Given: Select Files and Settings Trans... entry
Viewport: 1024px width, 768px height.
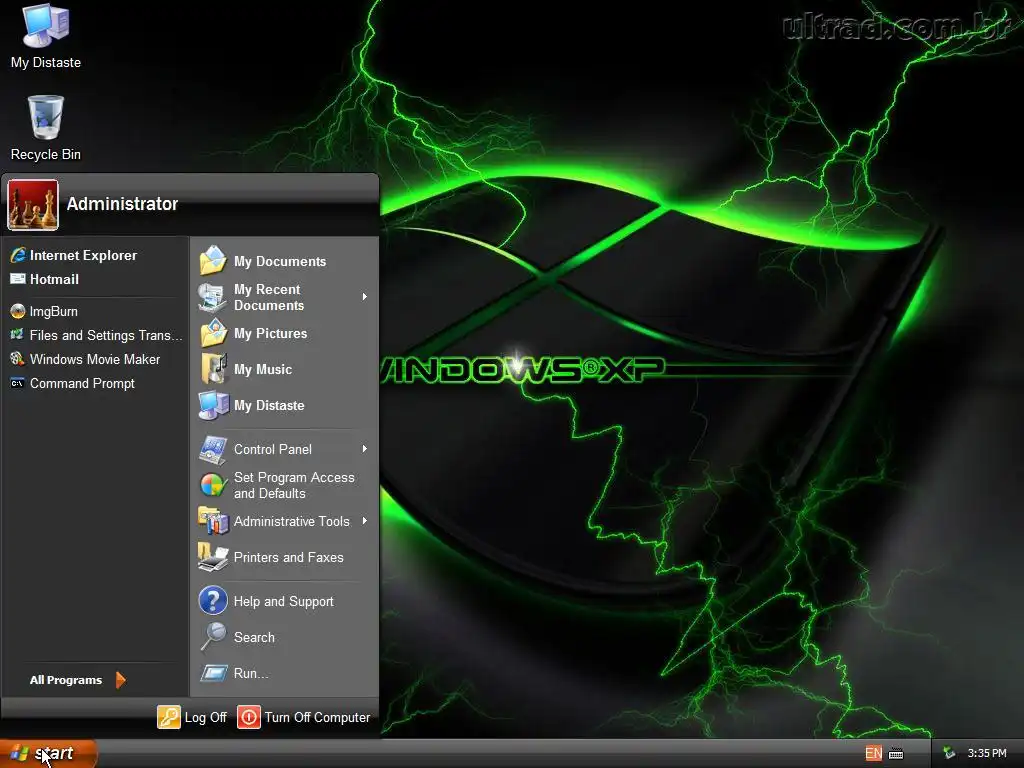Looking at the screenshot, I should pyautogui.click(x=95, y=335).
